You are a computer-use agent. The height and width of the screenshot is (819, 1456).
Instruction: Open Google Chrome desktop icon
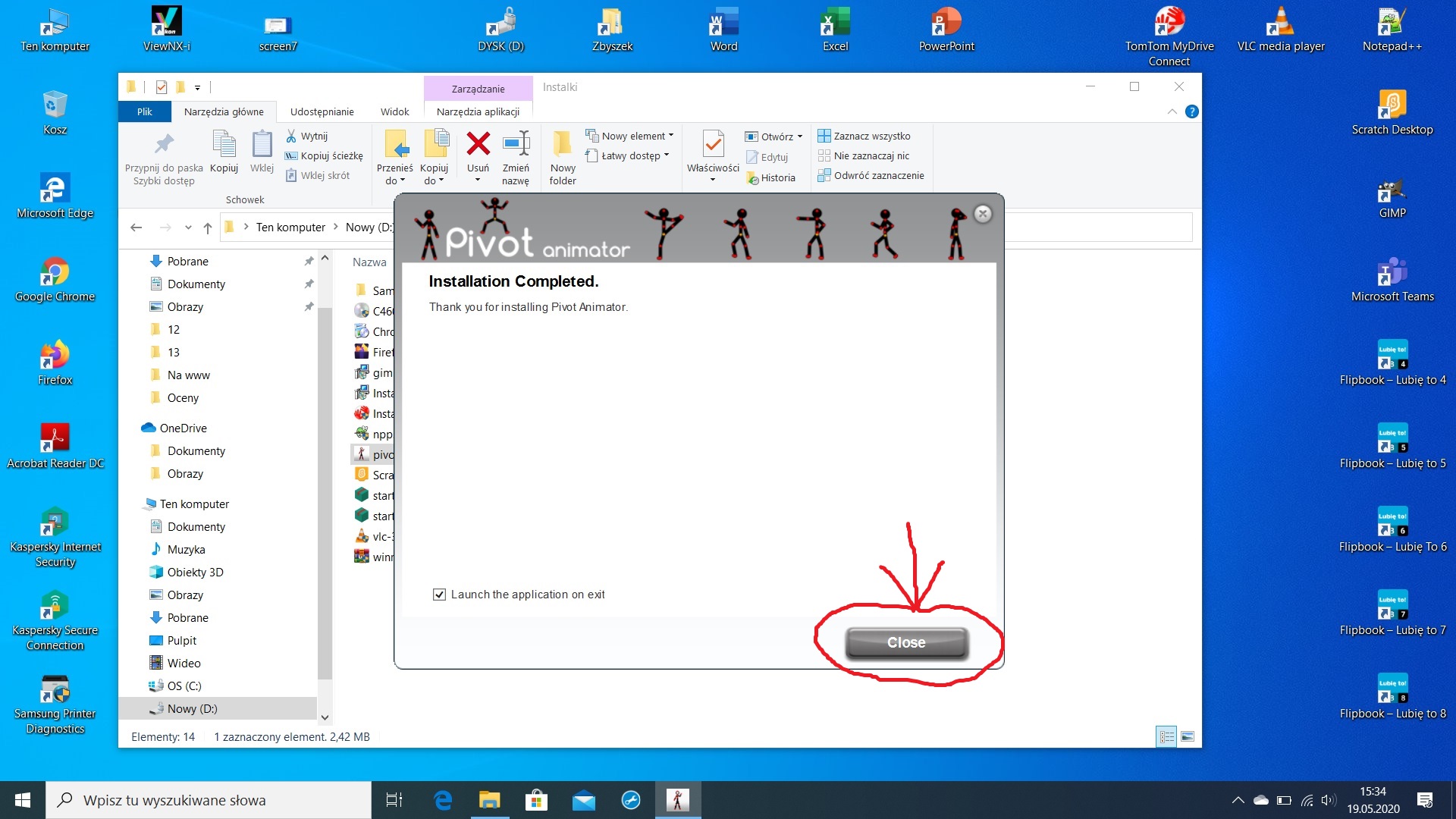pos(55,279)
